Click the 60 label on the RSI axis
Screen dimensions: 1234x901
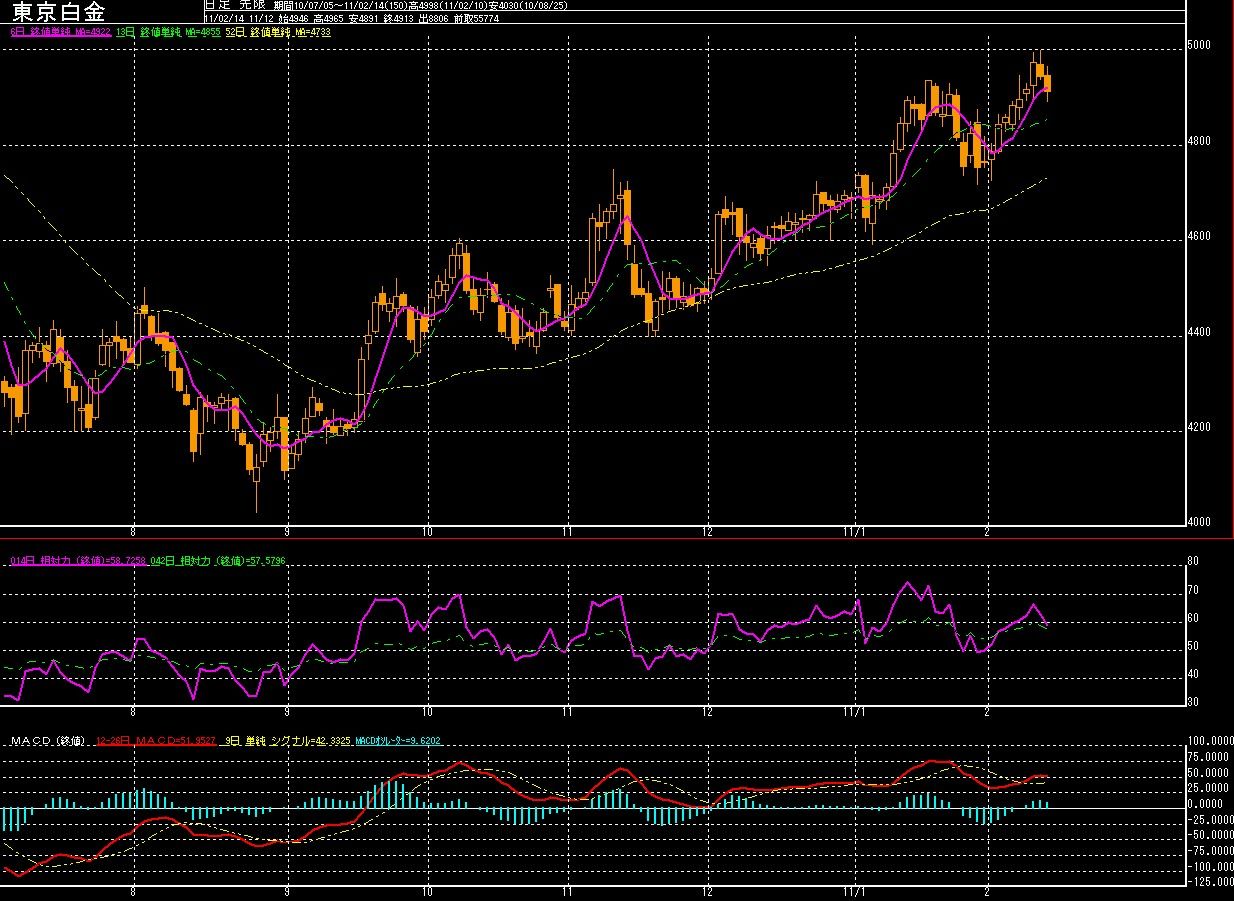pyautogui.click(x=1192, y=619)
